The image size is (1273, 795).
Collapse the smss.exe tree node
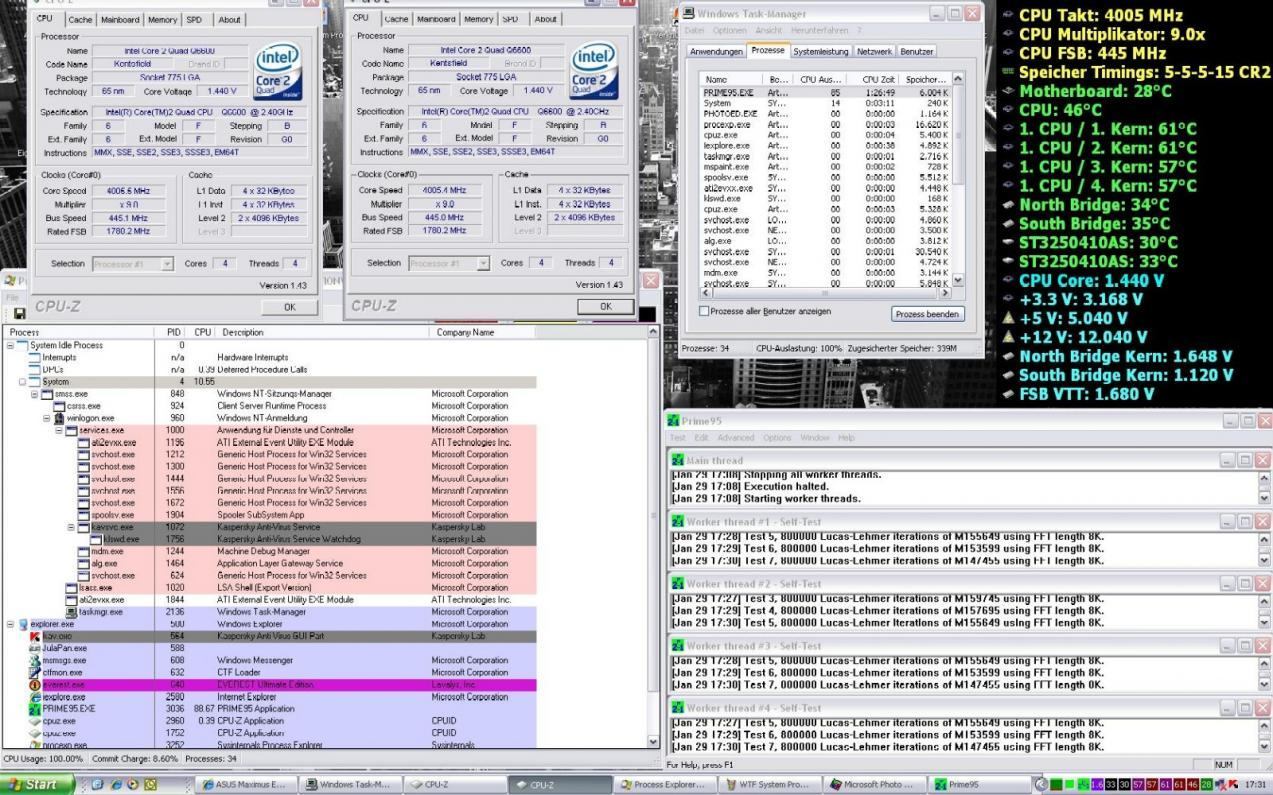pos(34,394)
